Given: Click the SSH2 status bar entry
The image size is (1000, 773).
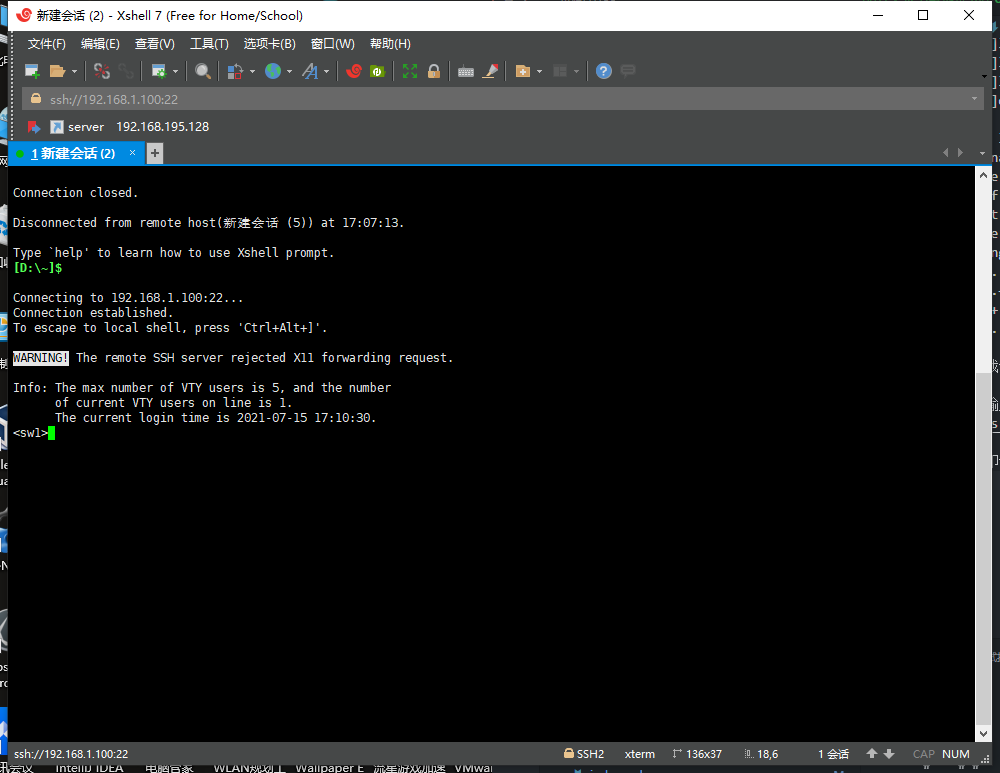Looking at the screenshot, I should (584, 754).
